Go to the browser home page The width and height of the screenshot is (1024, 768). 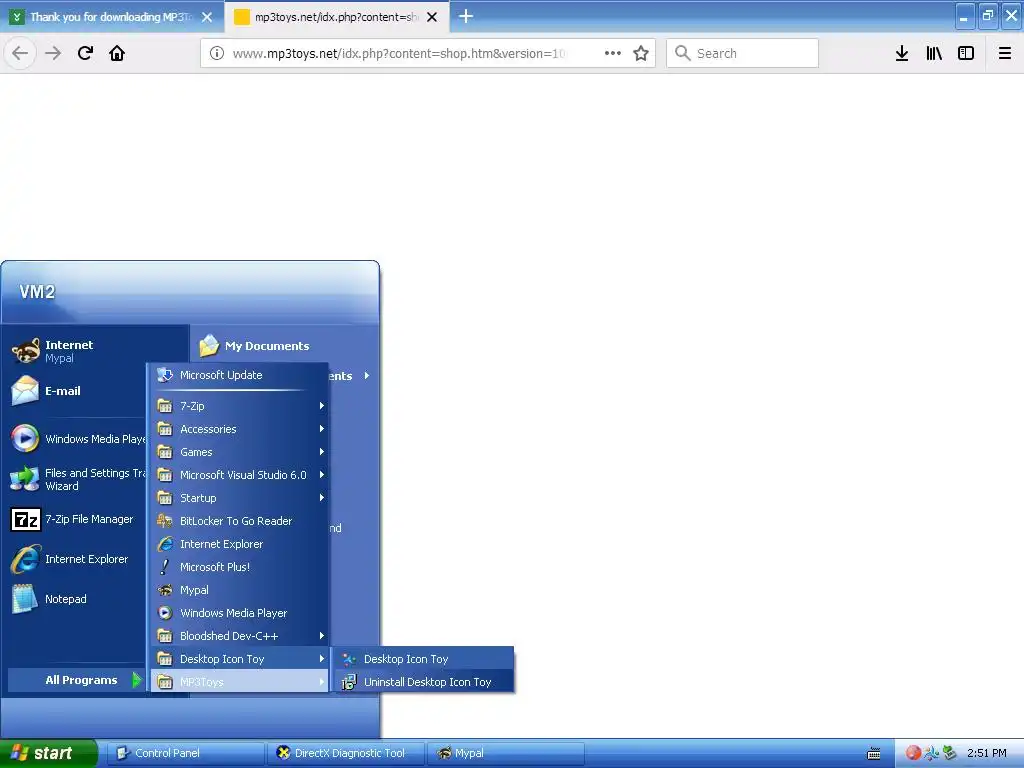[117, 53]
